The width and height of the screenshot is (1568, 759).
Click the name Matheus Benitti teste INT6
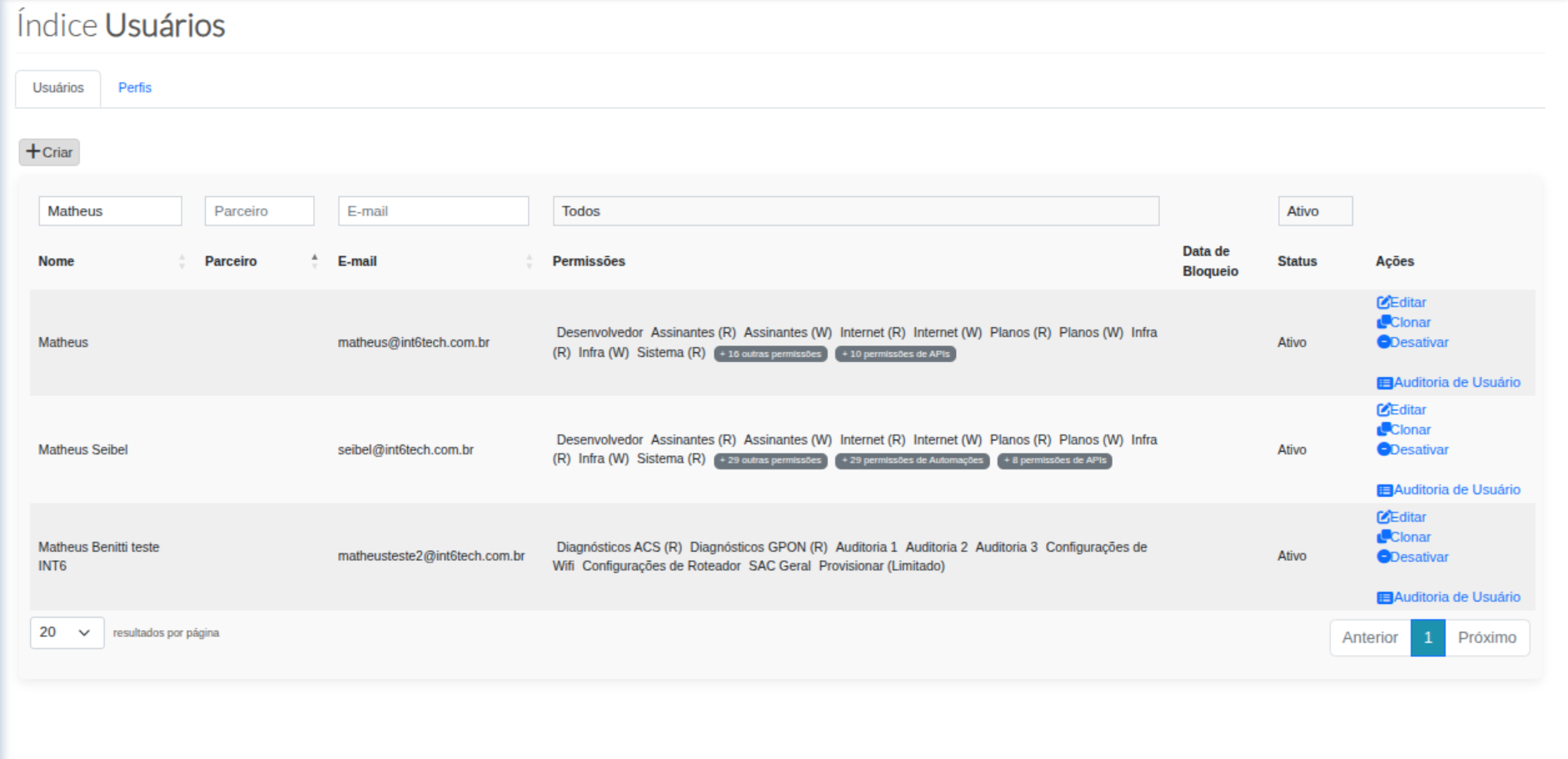(x=98, y=556)
